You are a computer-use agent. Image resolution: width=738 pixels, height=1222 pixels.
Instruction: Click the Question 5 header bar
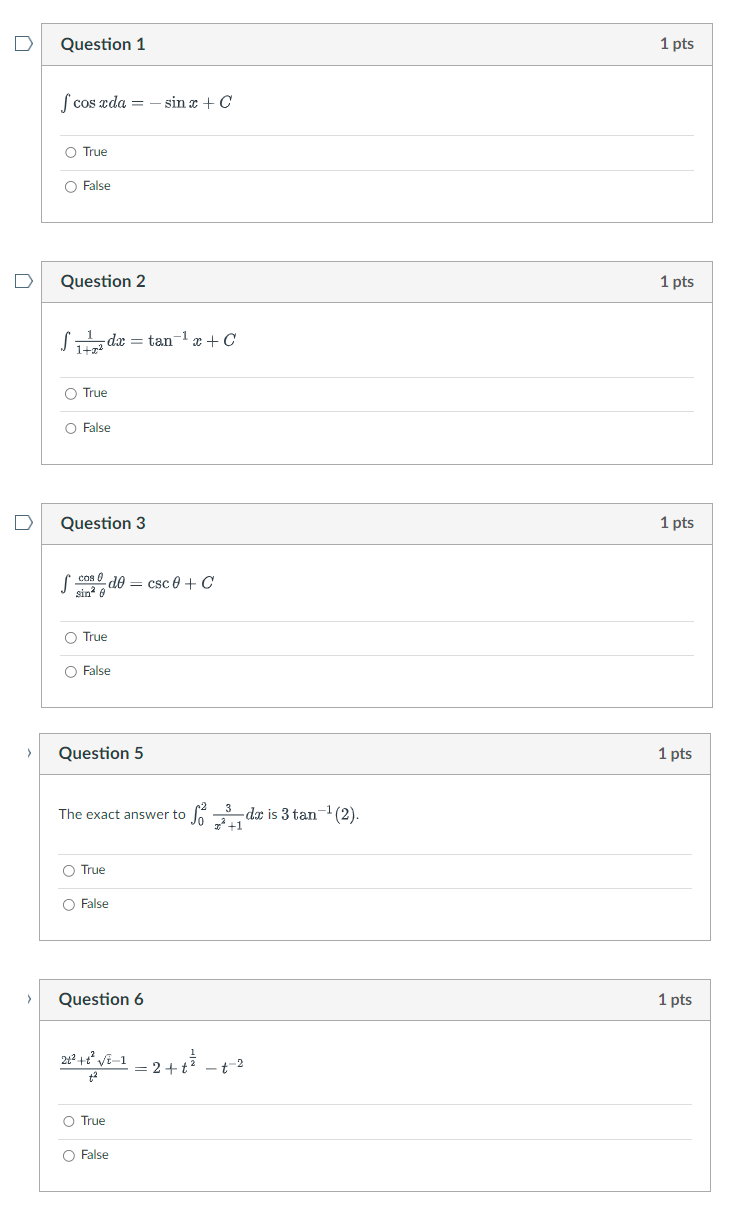pos(376,753)
